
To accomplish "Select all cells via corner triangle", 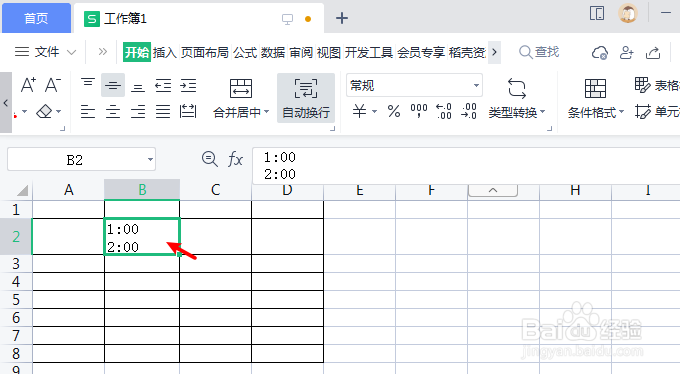I will [22, 190].
